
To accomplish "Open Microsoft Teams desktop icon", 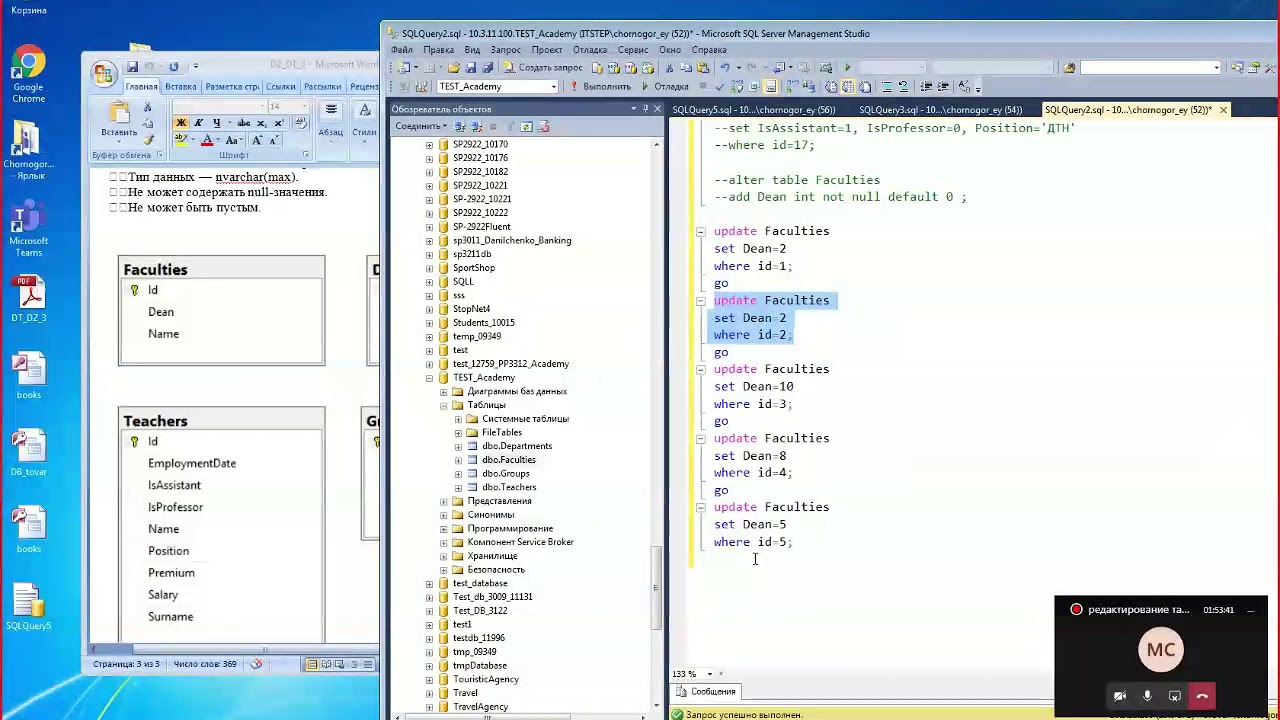I will point(28,228).
